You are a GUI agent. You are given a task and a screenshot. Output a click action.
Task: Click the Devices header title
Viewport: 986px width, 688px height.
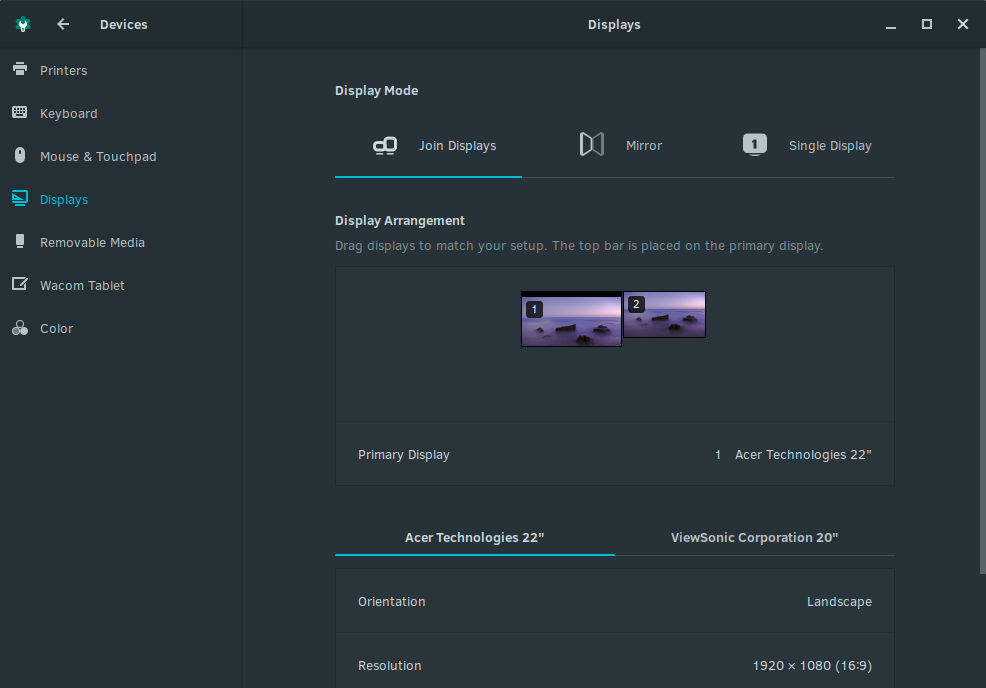coord(124,25)
